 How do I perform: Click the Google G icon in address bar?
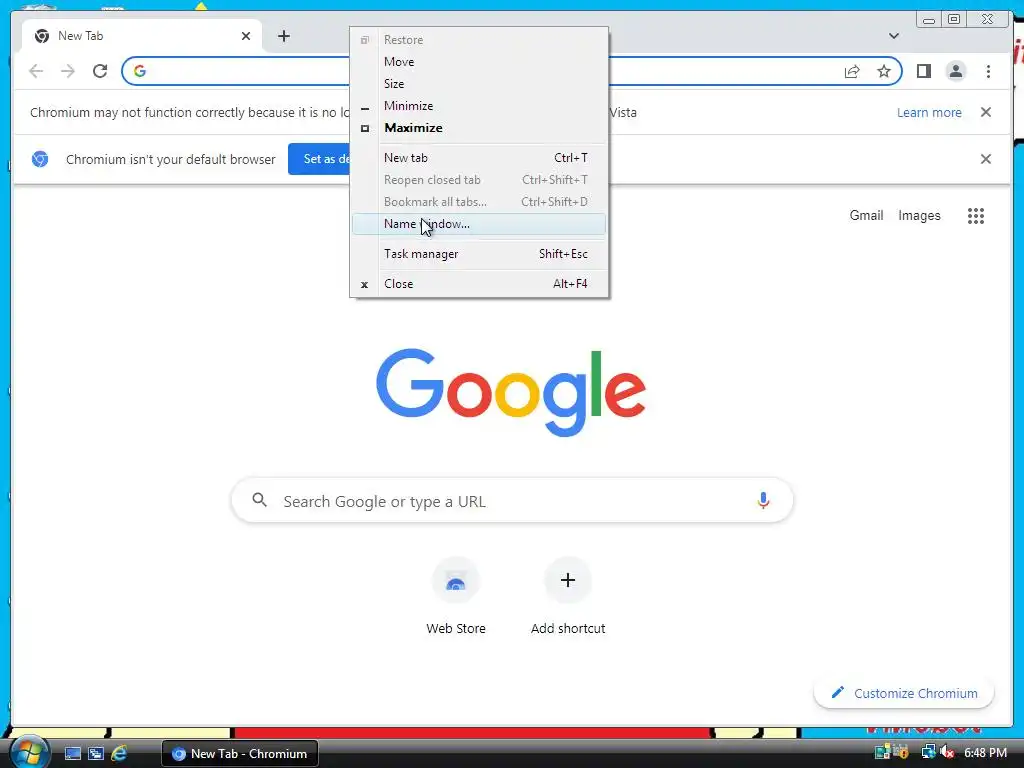(140, 71)
